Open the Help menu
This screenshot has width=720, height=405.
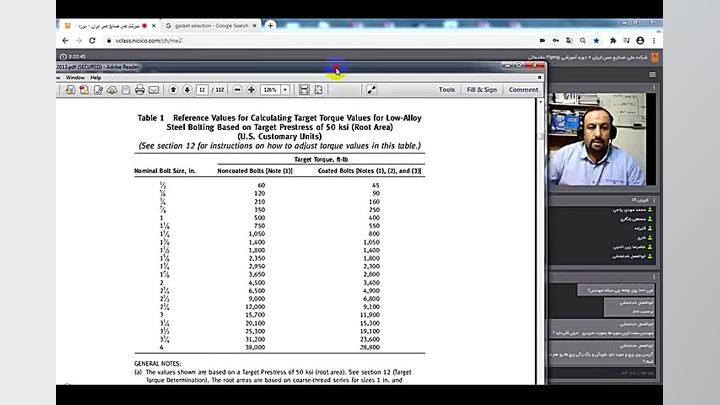tap(96, 77)
